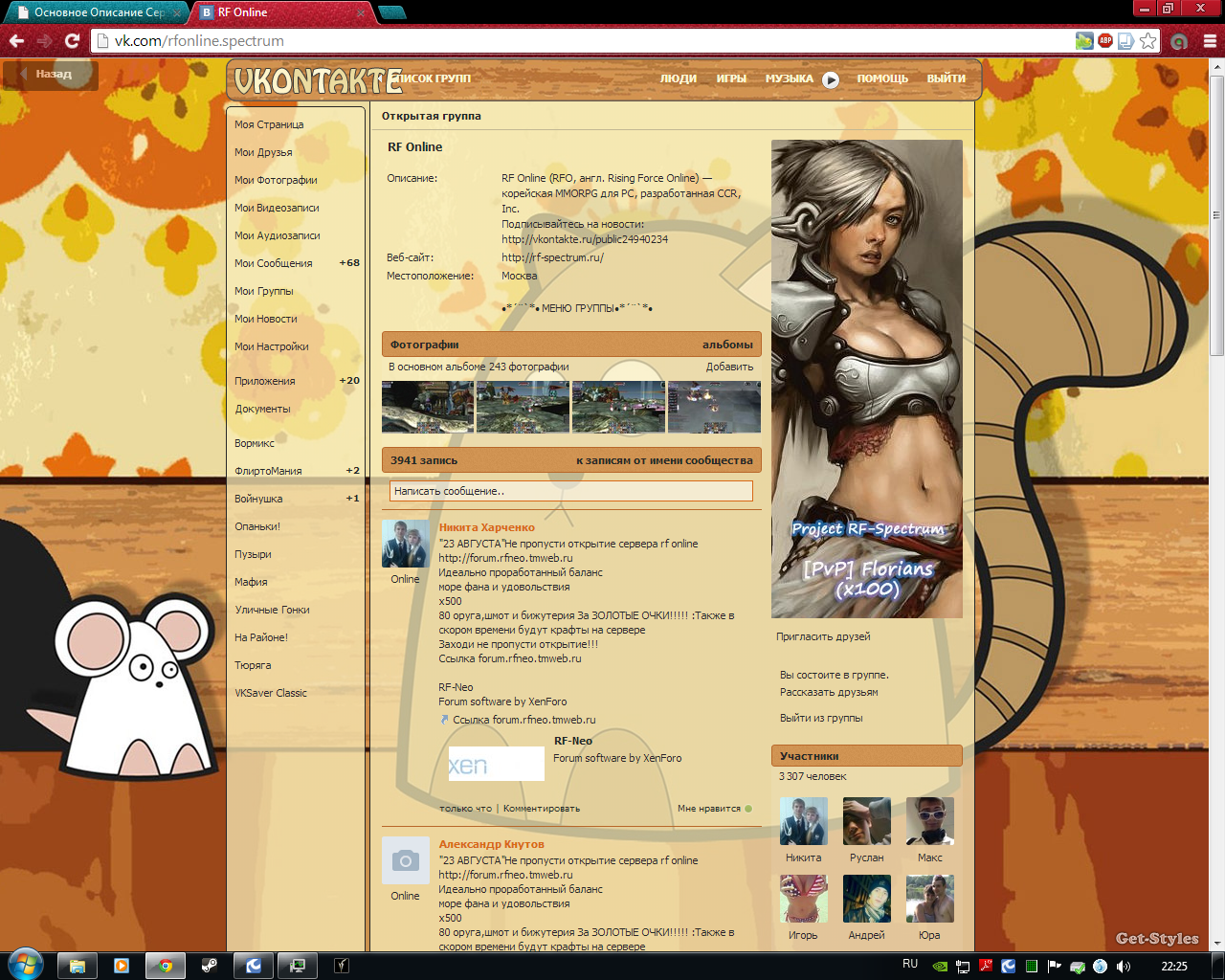Open the Windows Start button

tap(24, 964)
